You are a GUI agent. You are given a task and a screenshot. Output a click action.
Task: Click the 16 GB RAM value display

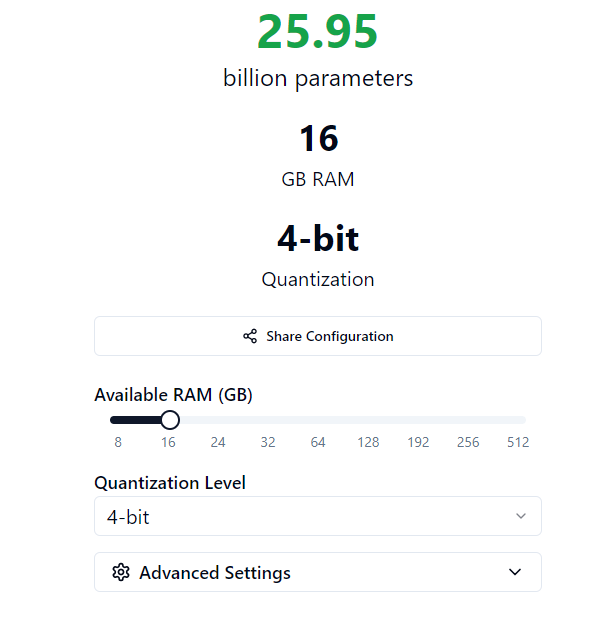[318, 139]
